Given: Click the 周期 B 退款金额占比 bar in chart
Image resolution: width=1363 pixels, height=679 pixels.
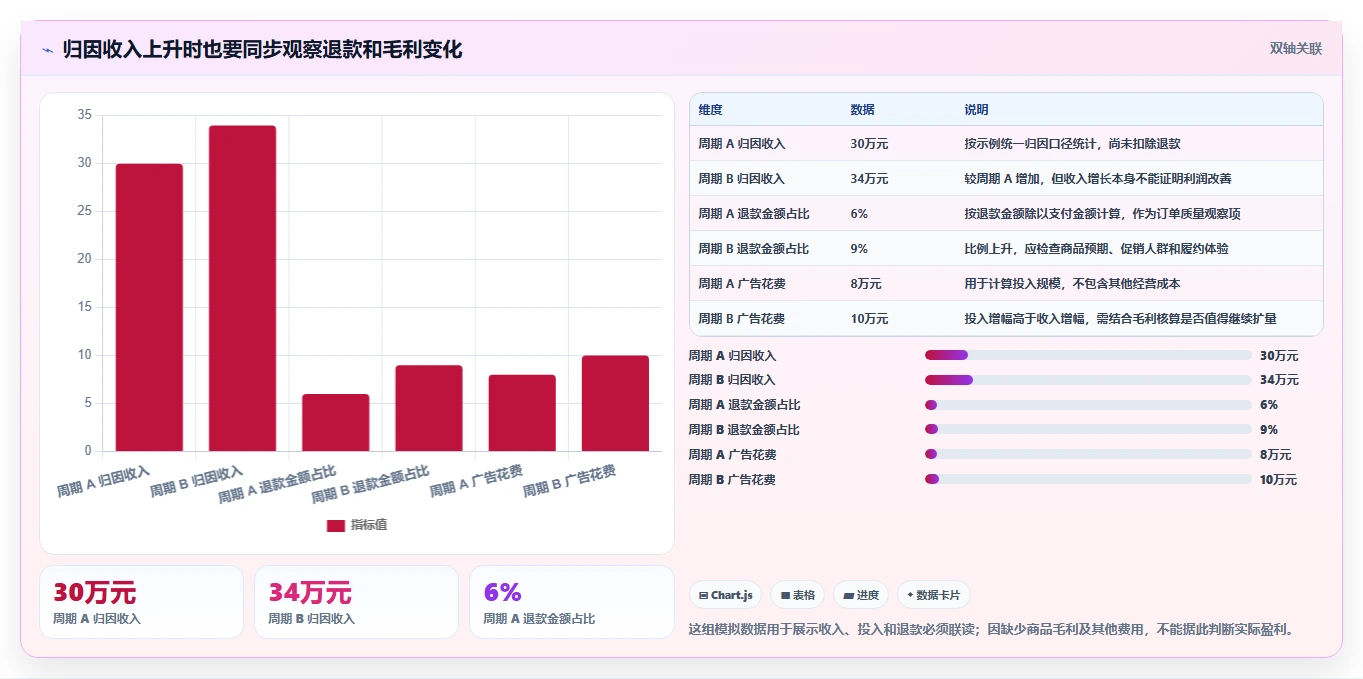Looking at the screenshot, I should (x=429, y=408).
